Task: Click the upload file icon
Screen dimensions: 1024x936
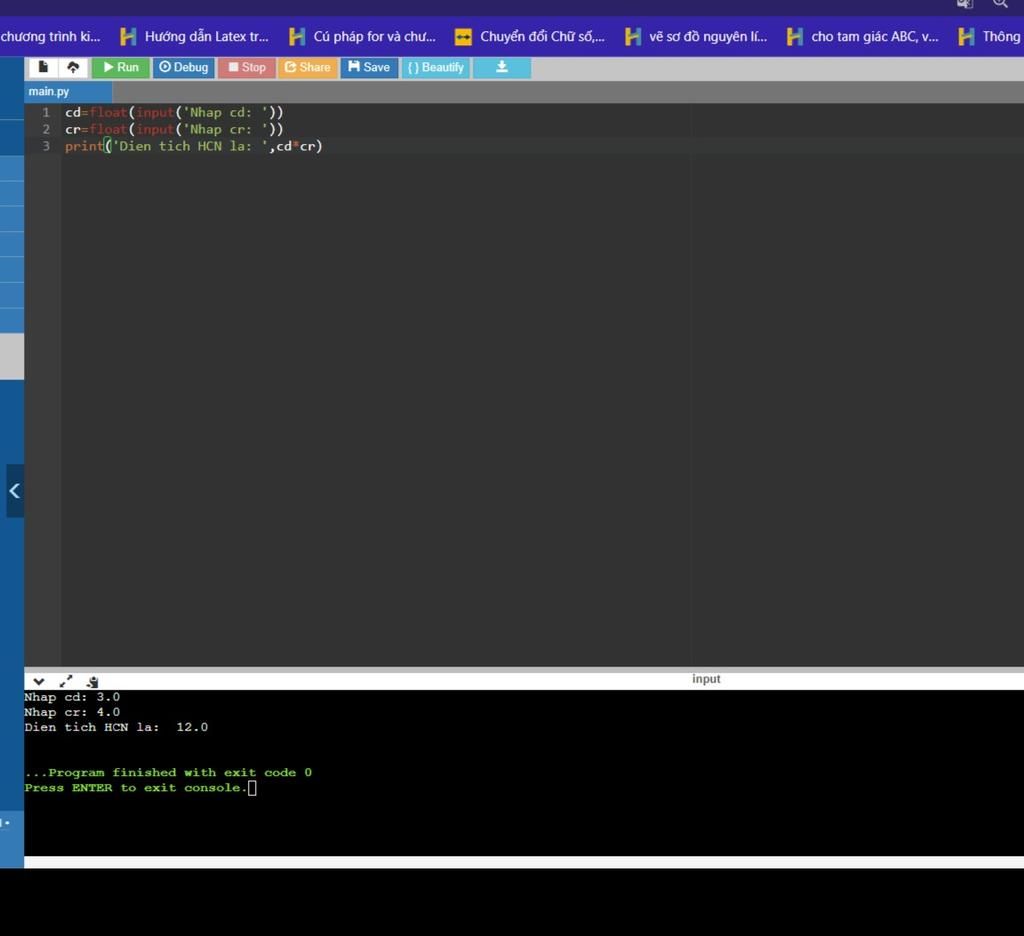Action: (x=73, y=67)
